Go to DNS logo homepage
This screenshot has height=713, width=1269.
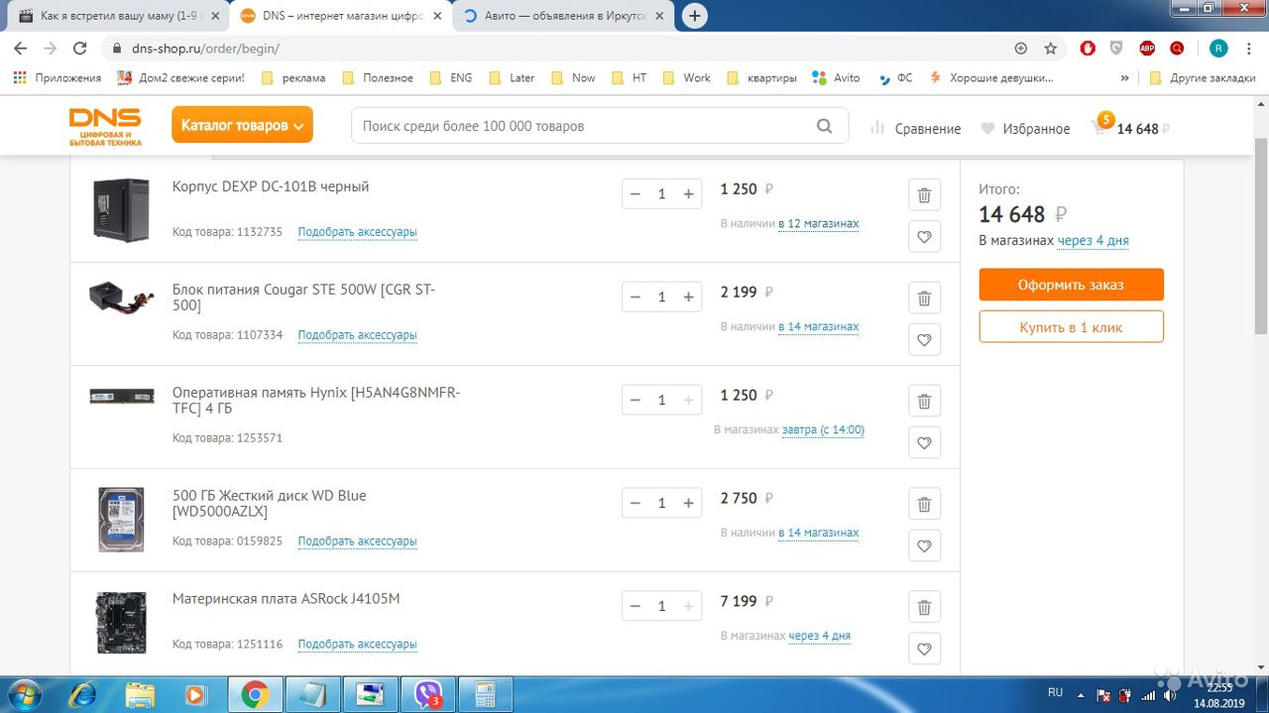[x=105, y=127]
